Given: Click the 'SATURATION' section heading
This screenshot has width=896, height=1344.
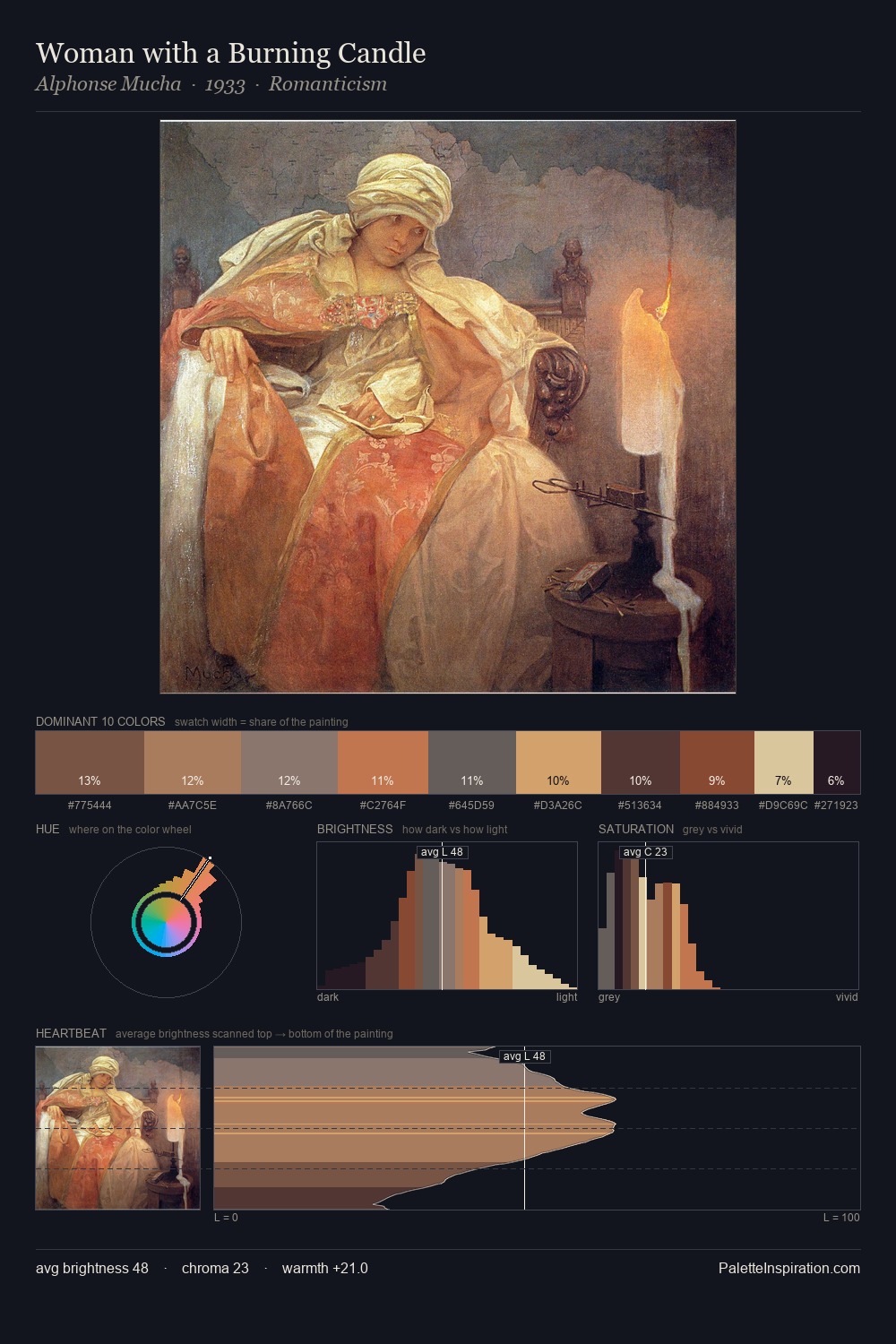Looking at the screenshot, I should coord(636,829).
